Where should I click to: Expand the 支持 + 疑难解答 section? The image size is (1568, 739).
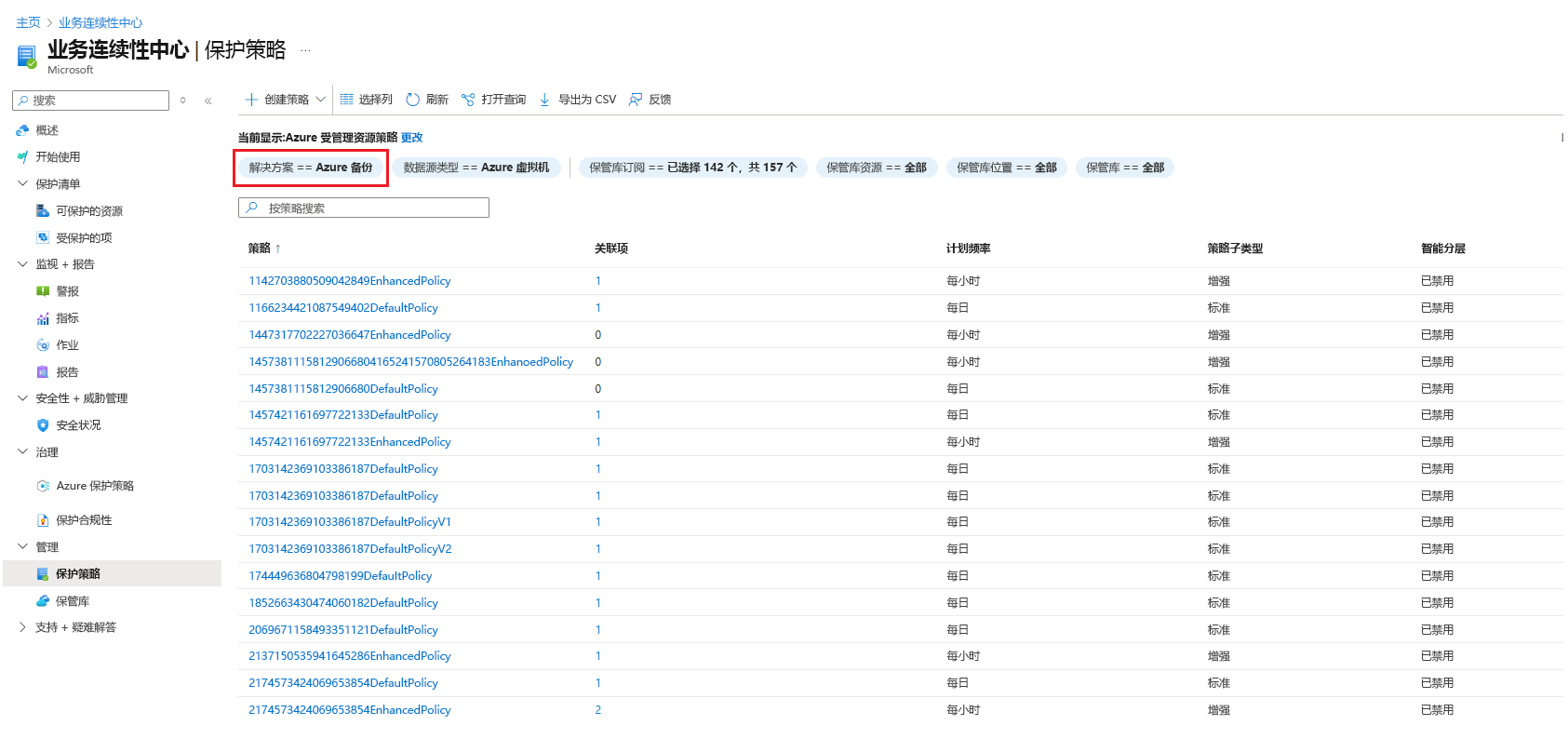click(x=22, y=627)
